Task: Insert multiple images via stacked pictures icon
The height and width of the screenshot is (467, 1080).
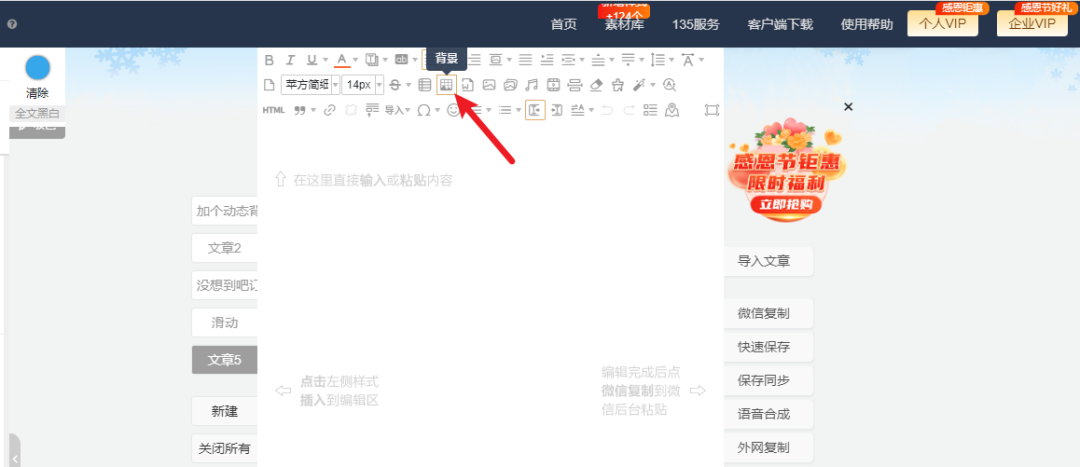Action: [510, 85]
